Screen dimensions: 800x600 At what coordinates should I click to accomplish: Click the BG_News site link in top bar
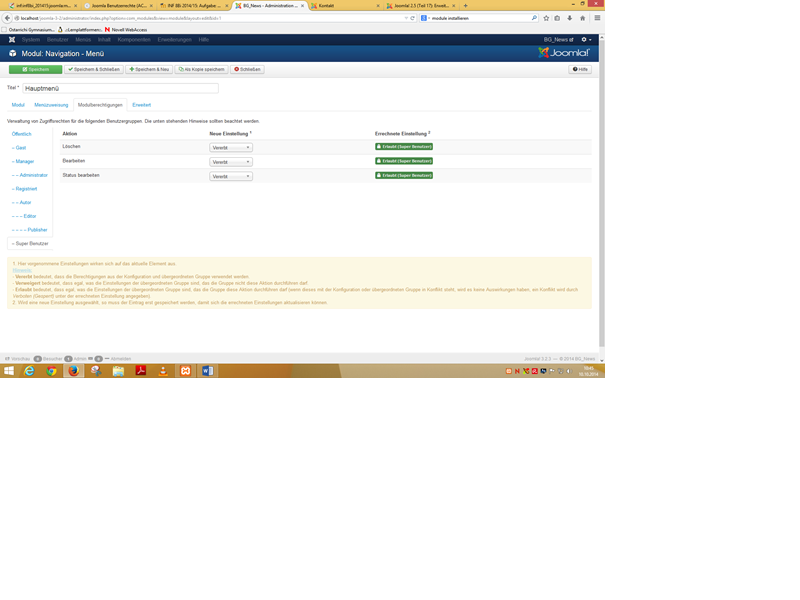(x=558, y=39)
